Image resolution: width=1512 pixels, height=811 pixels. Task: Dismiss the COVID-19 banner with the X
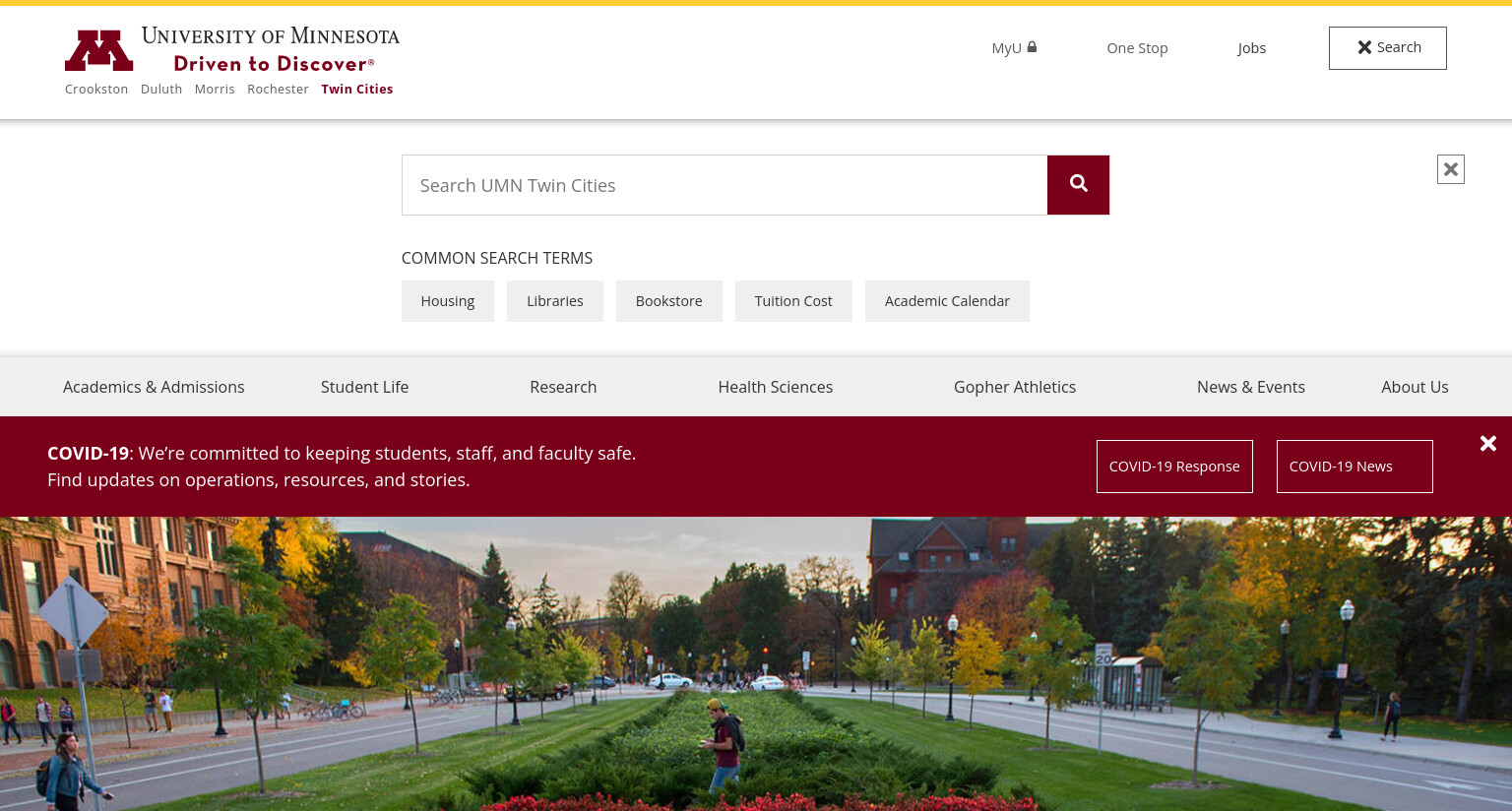1487,444
